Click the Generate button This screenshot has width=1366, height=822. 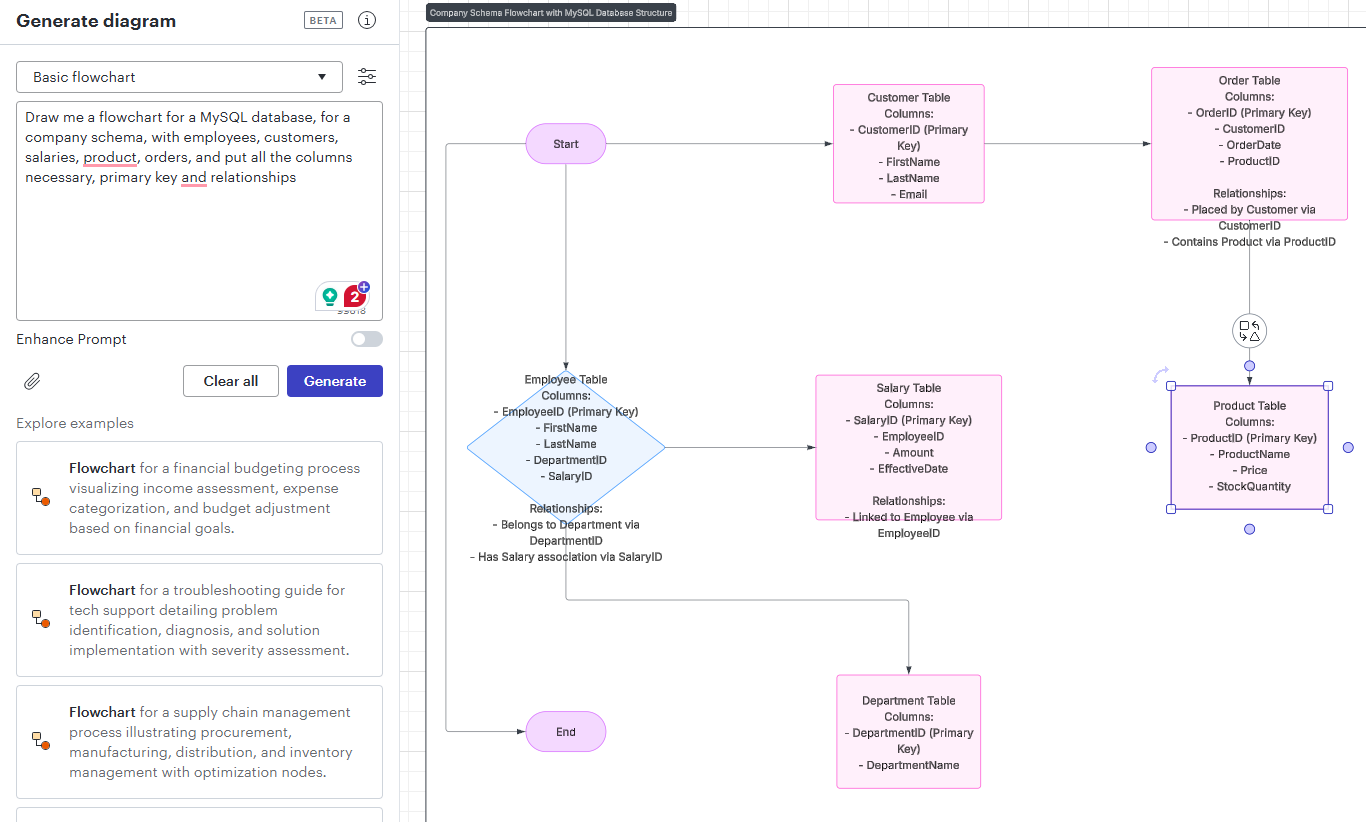[x=335, y=381]
